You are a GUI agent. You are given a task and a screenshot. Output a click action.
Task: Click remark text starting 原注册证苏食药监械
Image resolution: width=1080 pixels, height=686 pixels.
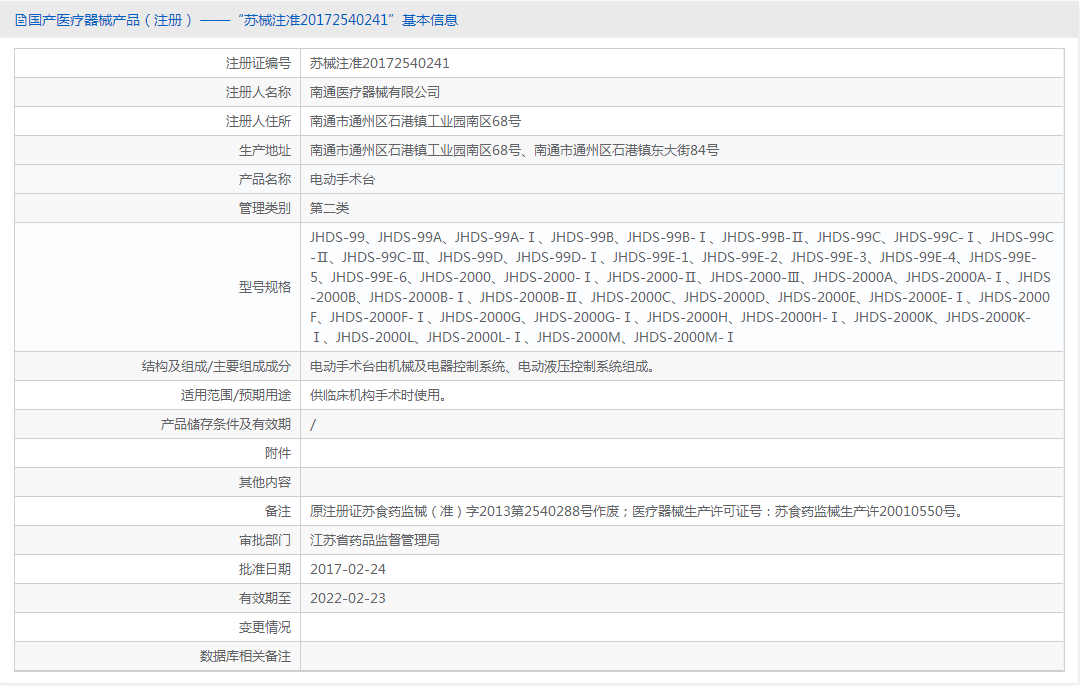pos(637,511)
